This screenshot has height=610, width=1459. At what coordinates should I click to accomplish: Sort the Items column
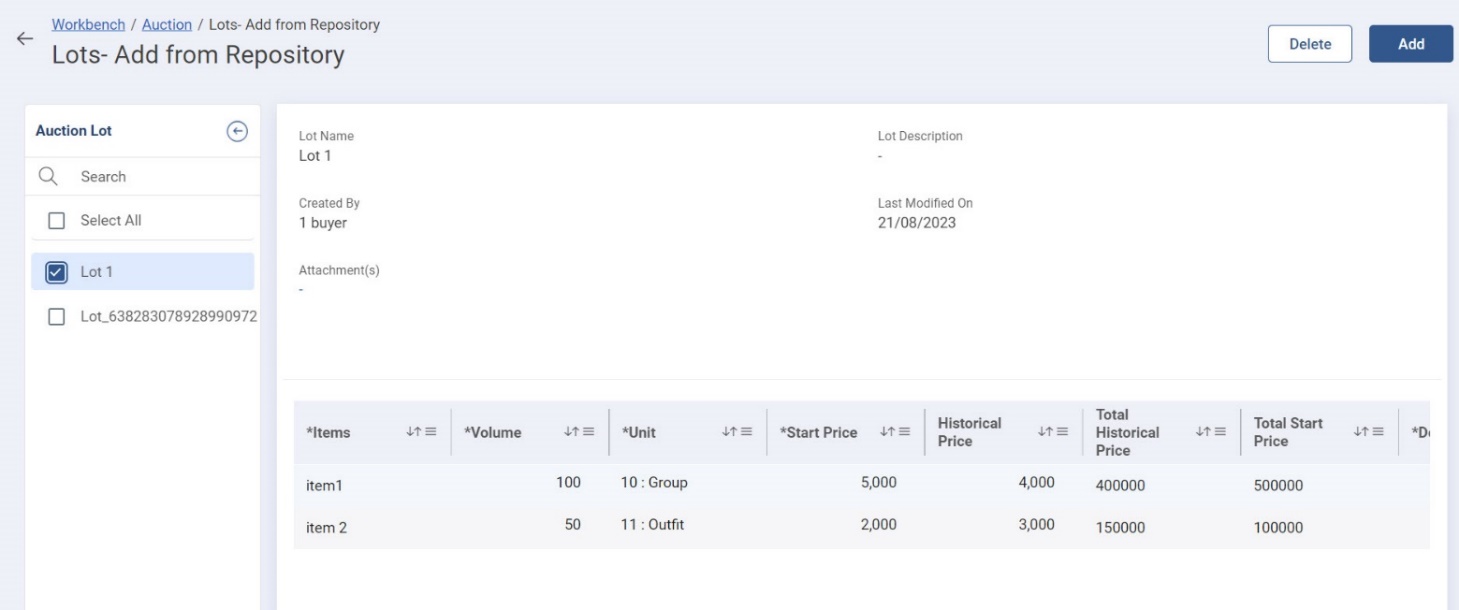pyautogui.click(x=411, y=432)
